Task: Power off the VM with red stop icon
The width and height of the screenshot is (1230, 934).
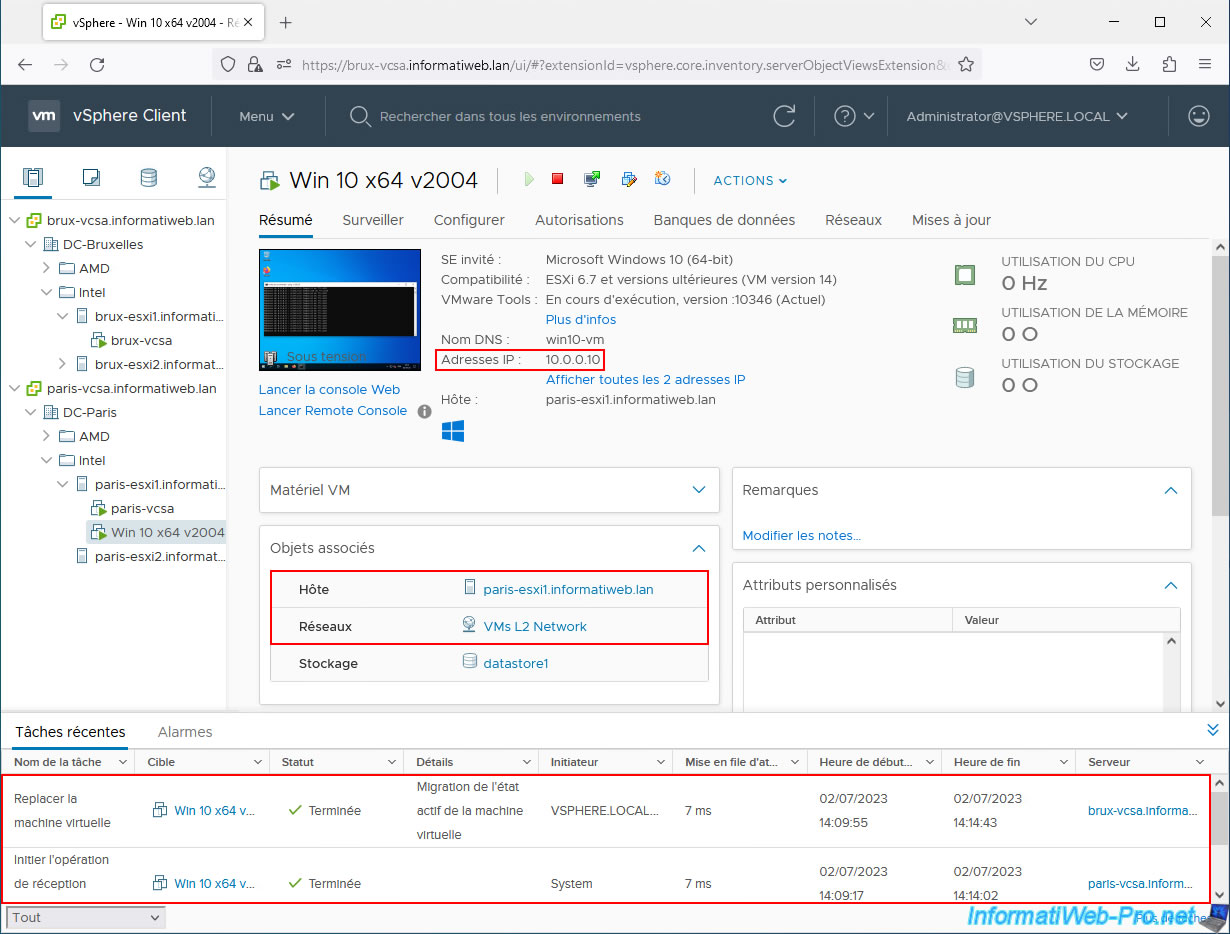Action: click(x=558, y=179)
